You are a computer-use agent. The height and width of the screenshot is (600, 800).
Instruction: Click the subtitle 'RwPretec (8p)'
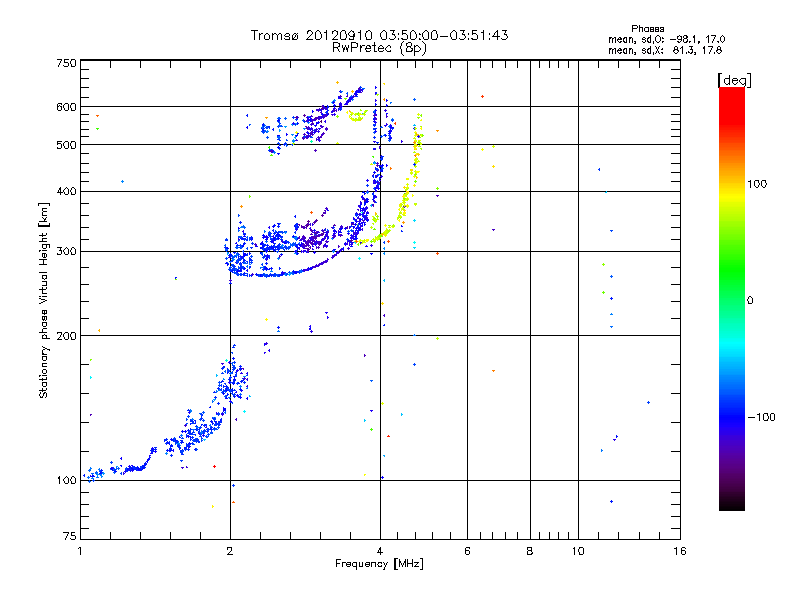[x=379, y=48]
